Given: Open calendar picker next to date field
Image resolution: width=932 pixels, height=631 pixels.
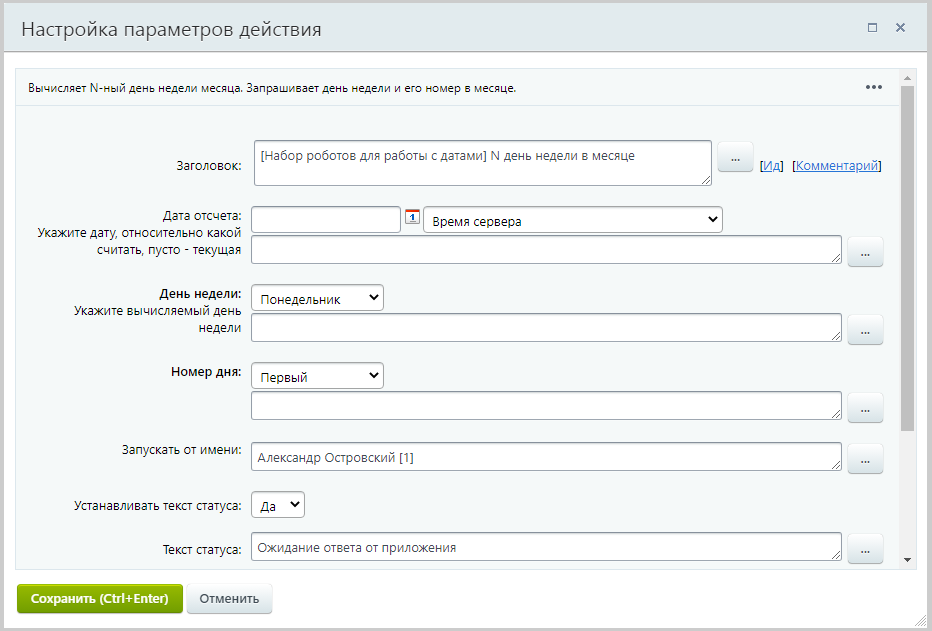Looking at the screenshot, I should pyautogui.click(x=412, y=218).
